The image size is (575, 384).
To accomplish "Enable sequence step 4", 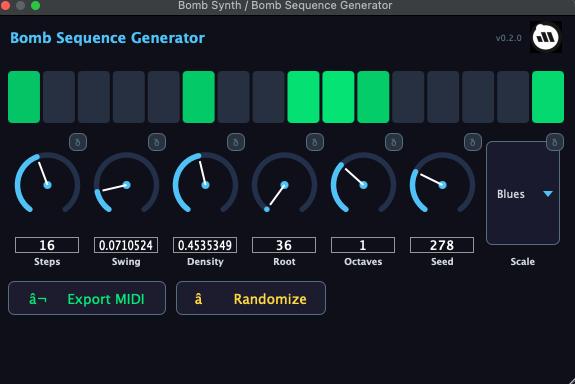I will (x=129, y=97).
